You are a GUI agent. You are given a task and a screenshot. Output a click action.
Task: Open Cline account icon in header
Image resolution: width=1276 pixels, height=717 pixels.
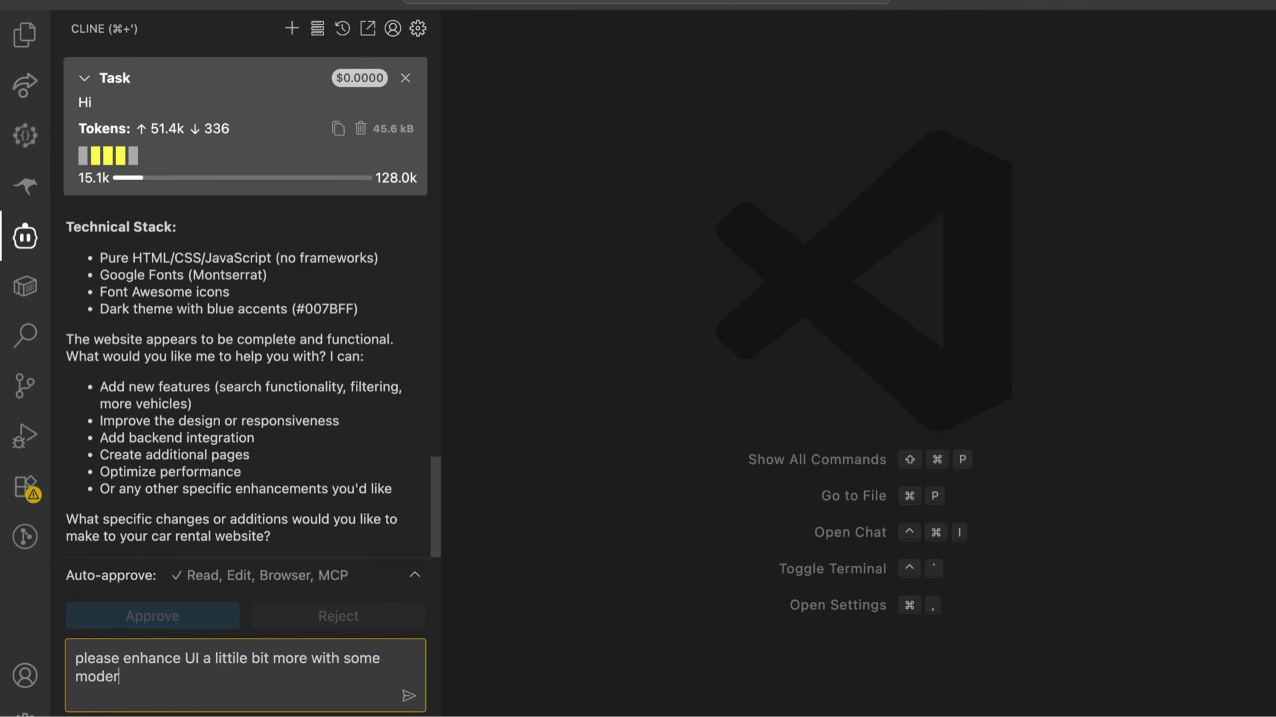pos(393,28)
